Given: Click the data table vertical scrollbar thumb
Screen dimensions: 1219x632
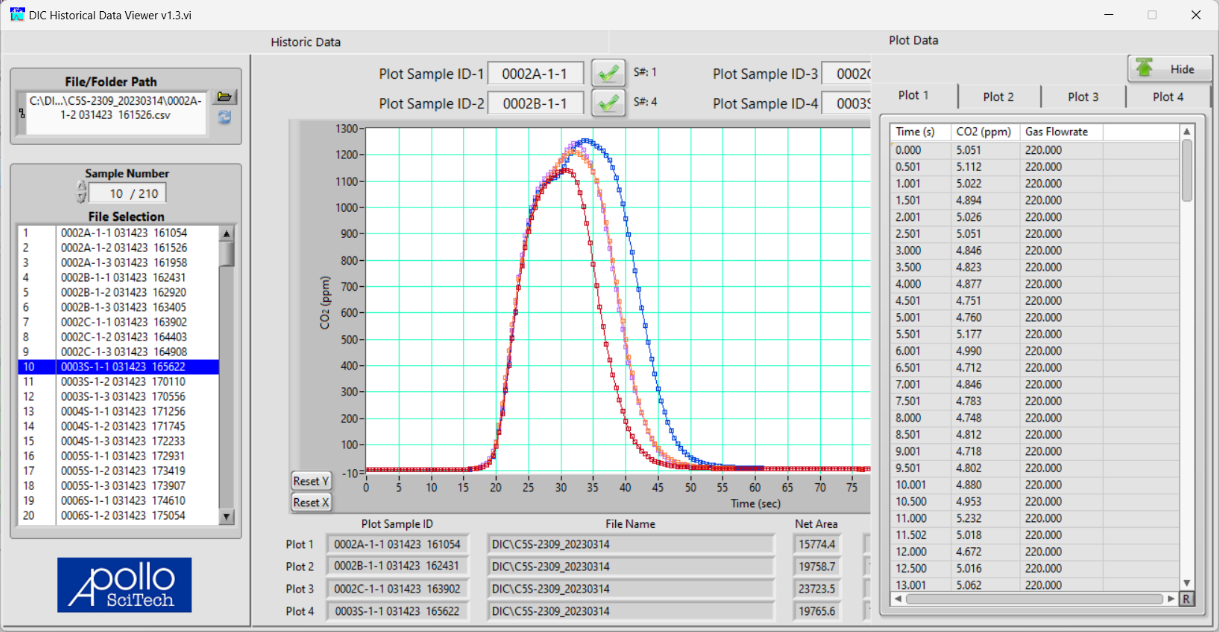Looking at the screenshot, I should [x=1186, y=170].
